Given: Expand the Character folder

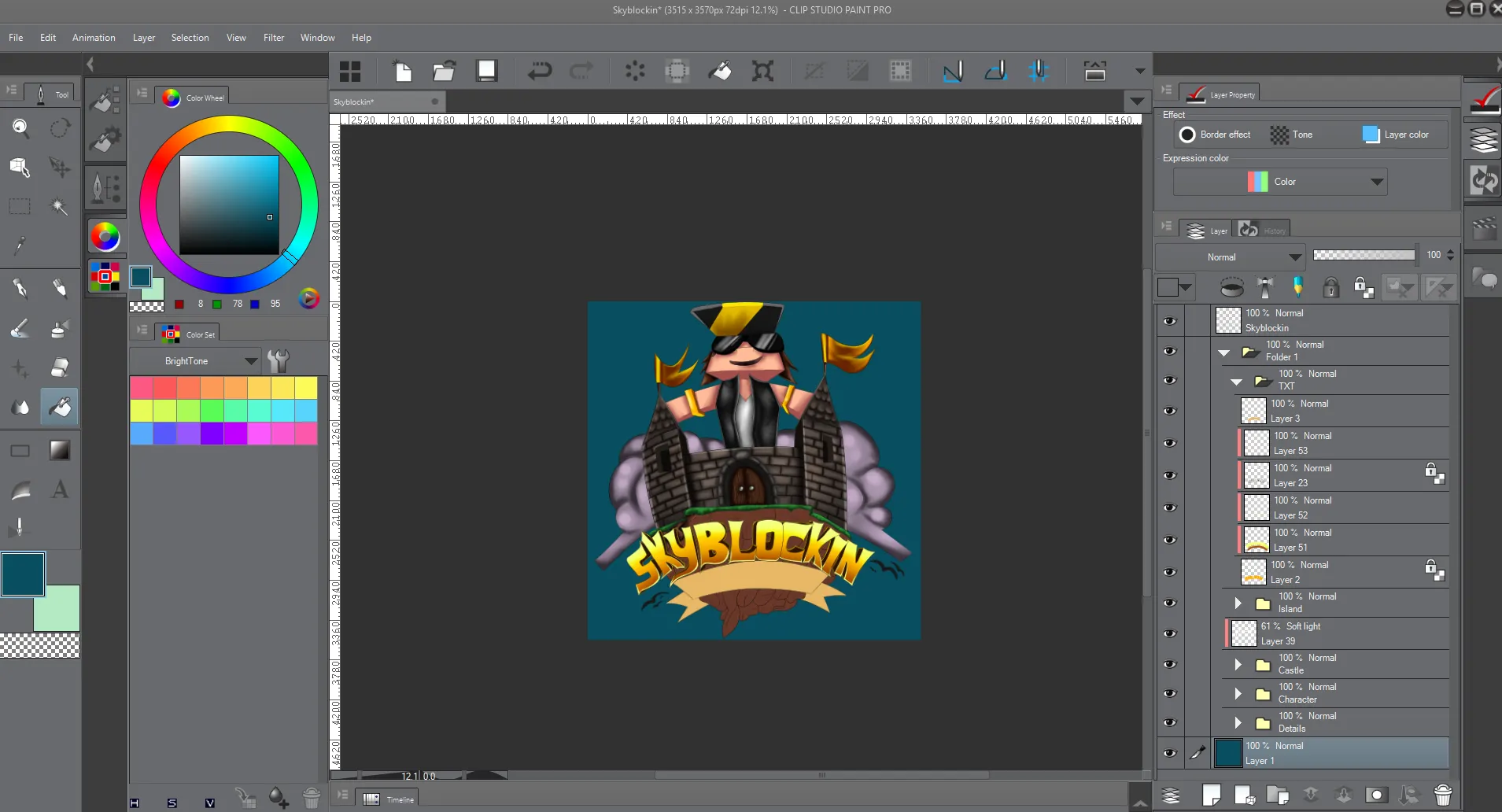Looking at the screenshot, I should [x=1238, y=694].
